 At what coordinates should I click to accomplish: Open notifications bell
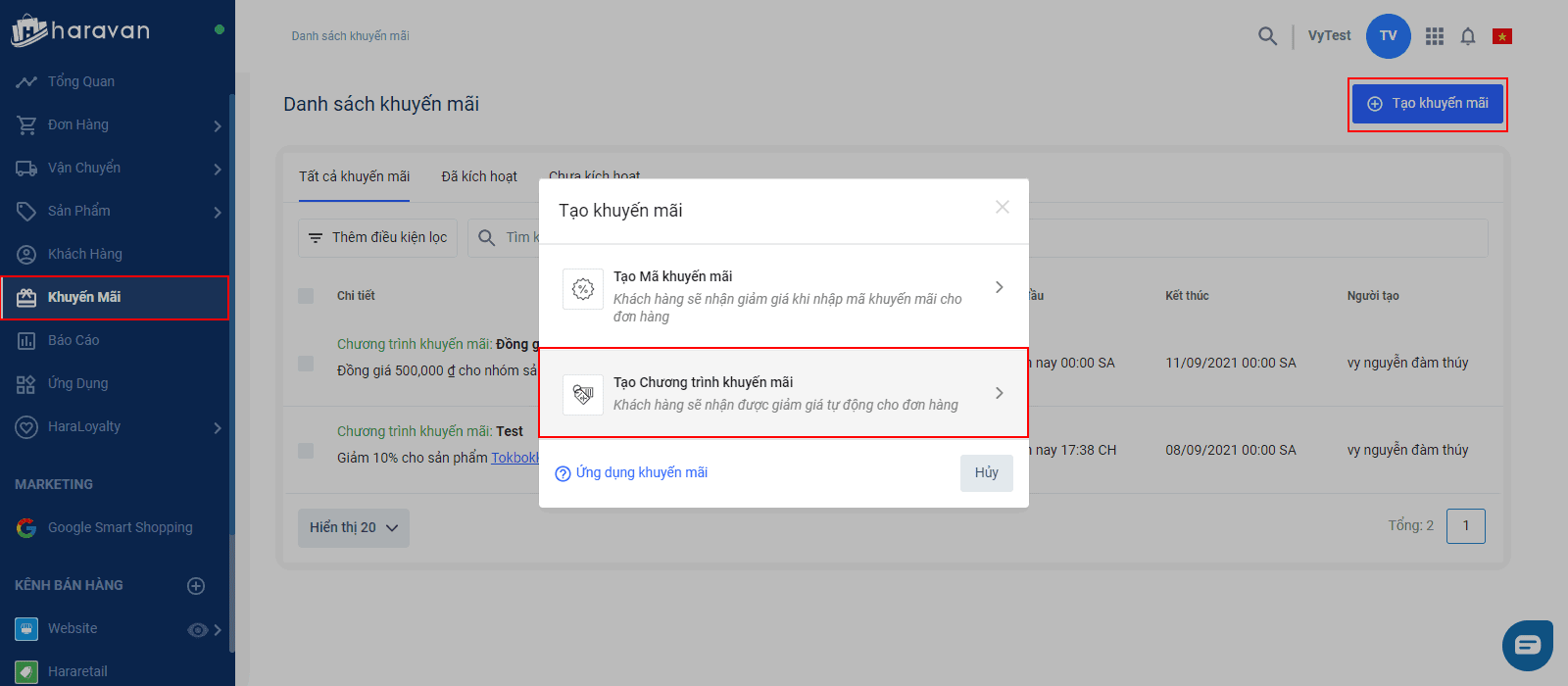1468,36
